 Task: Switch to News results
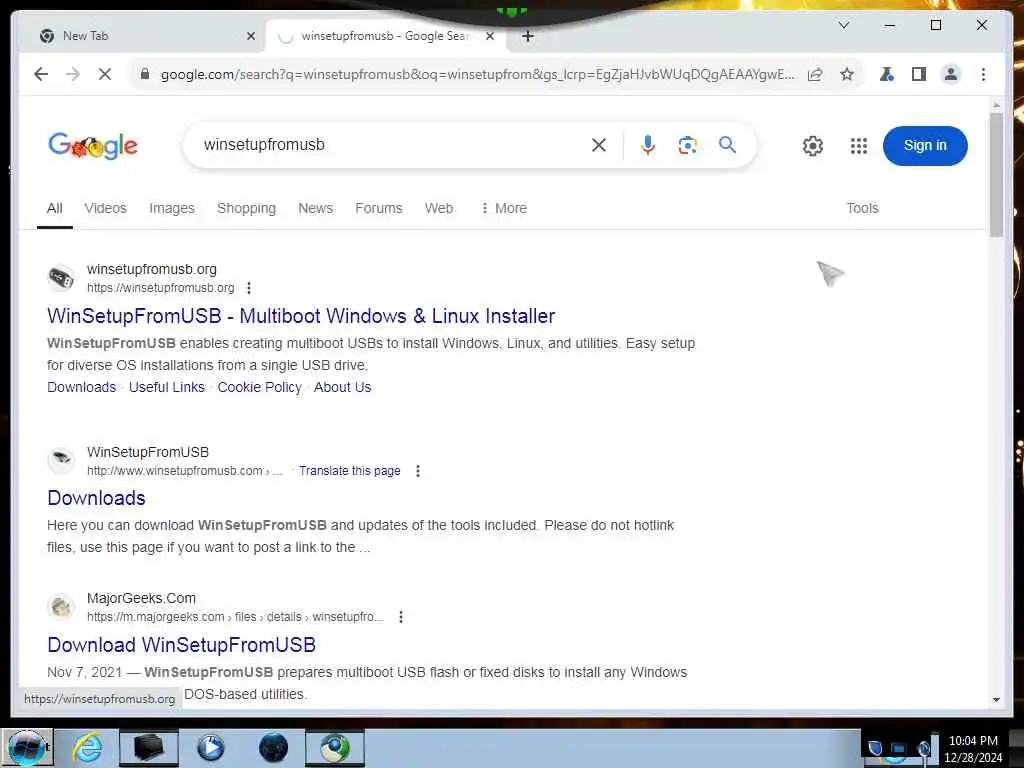coord(315,208)
